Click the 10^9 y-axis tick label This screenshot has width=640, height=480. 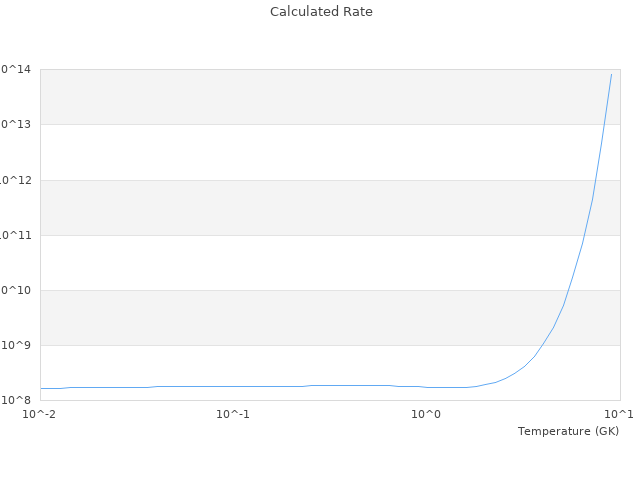click(x=16, y=345)
